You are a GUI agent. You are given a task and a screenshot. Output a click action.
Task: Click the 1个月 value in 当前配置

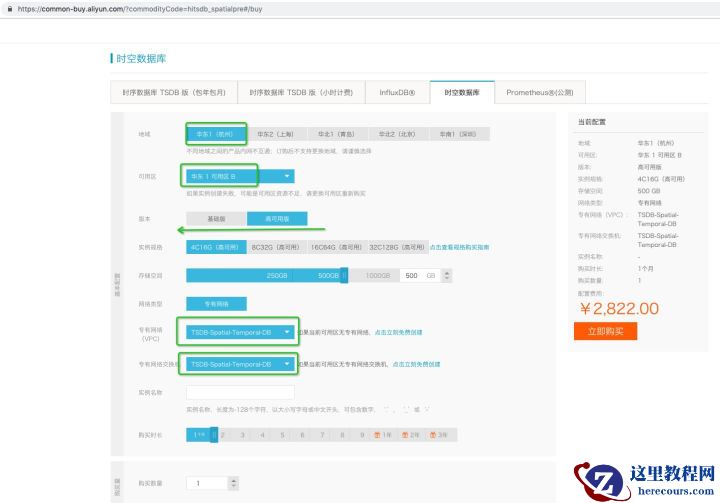tap(645, 268)
